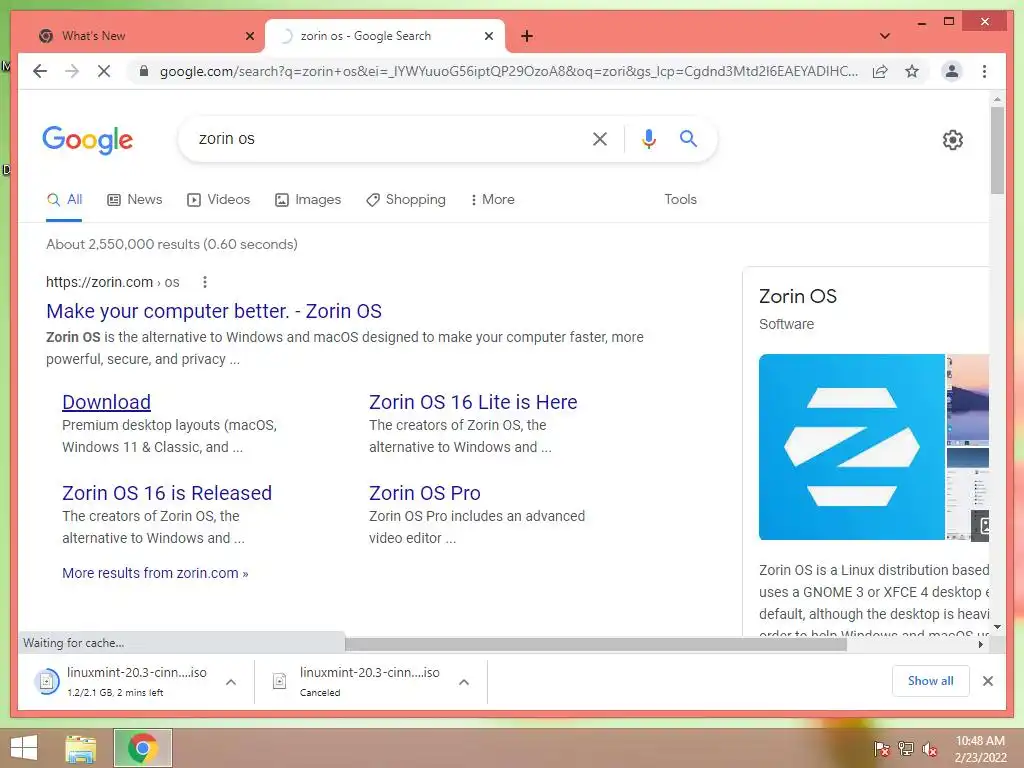Stop loading the page

coord(104,71)
